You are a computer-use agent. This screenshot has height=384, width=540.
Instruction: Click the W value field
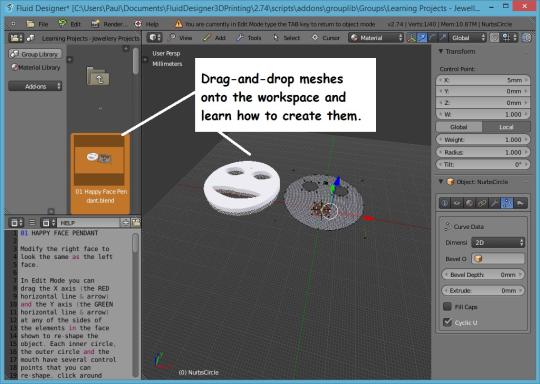click(483, 114)
